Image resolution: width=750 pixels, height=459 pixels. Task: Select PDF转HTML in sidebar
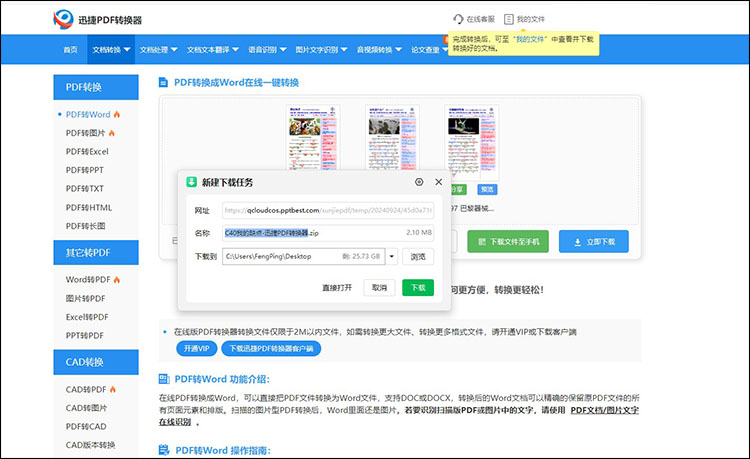pos(89,208)
